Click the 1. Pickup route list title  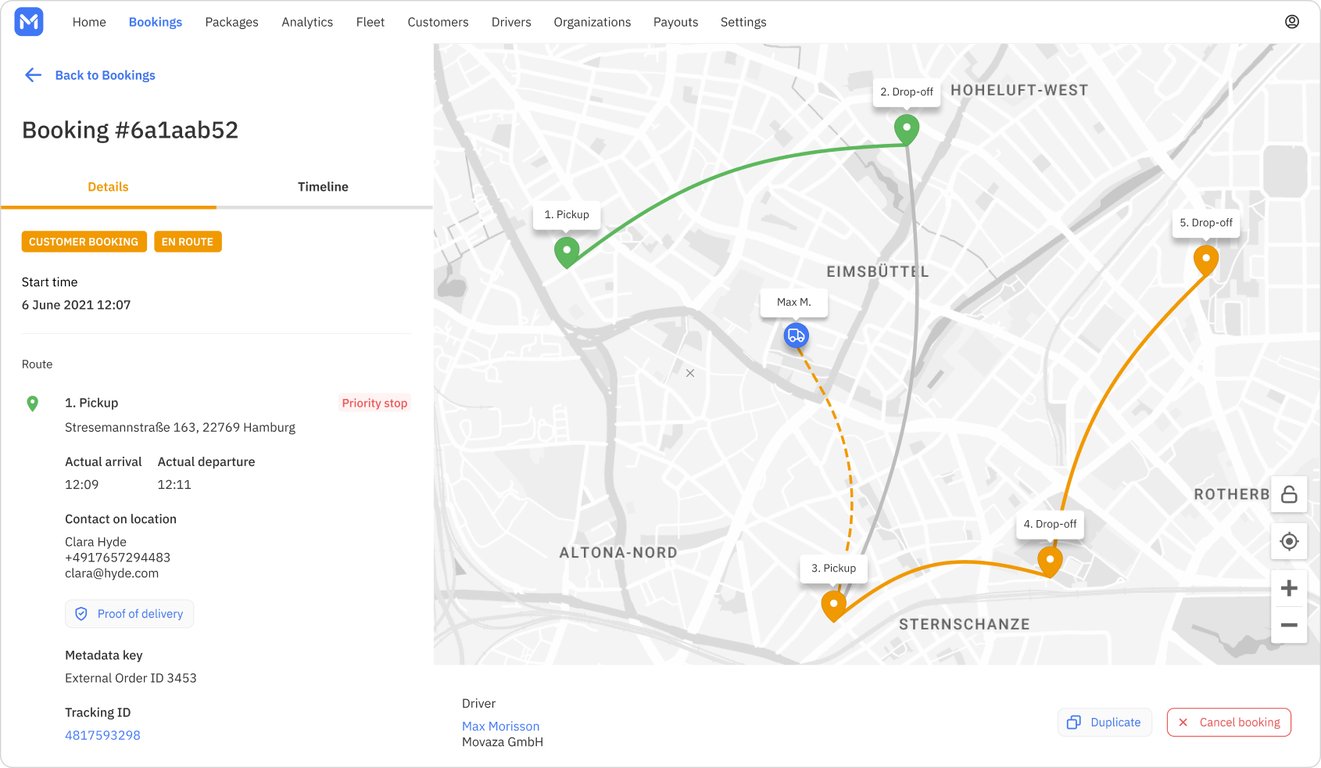[92, 403]
